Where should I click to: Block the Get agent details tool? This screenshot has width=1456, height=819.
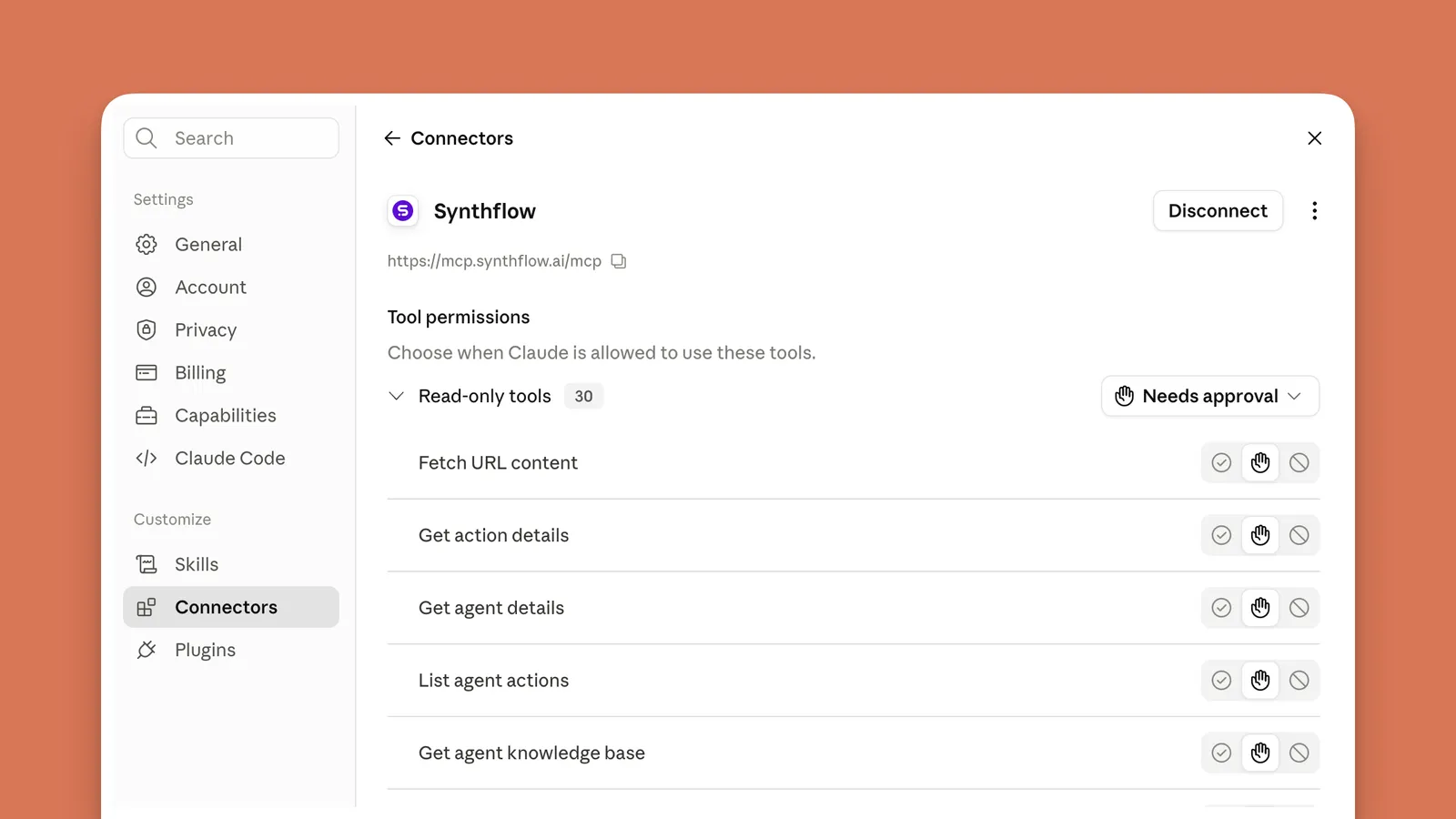coord(1299,608)
